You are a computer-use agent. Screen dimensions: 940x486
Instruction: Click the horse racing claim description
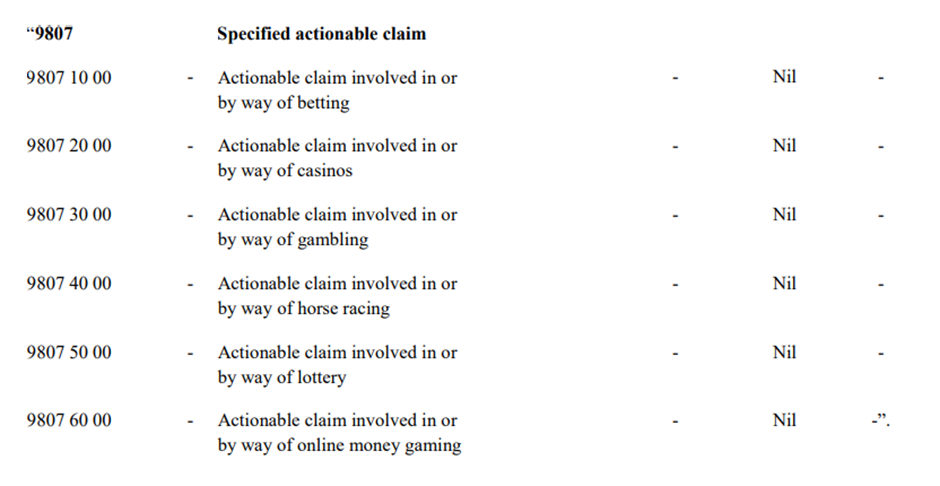(x=337, y=296)
